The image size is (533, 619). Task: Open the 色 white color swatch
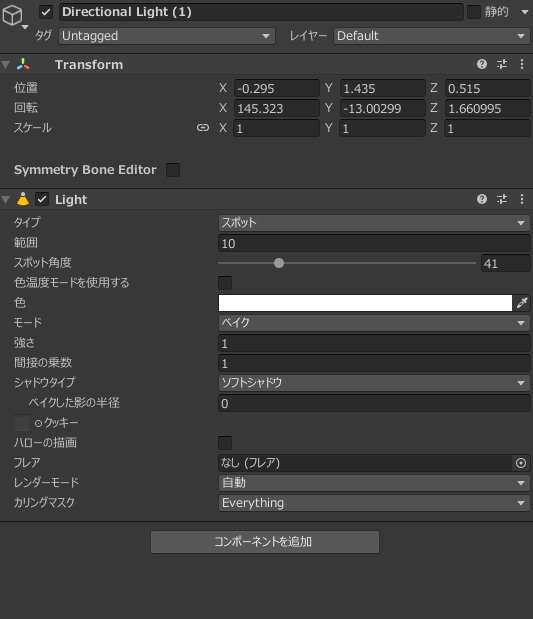(365, 303)
